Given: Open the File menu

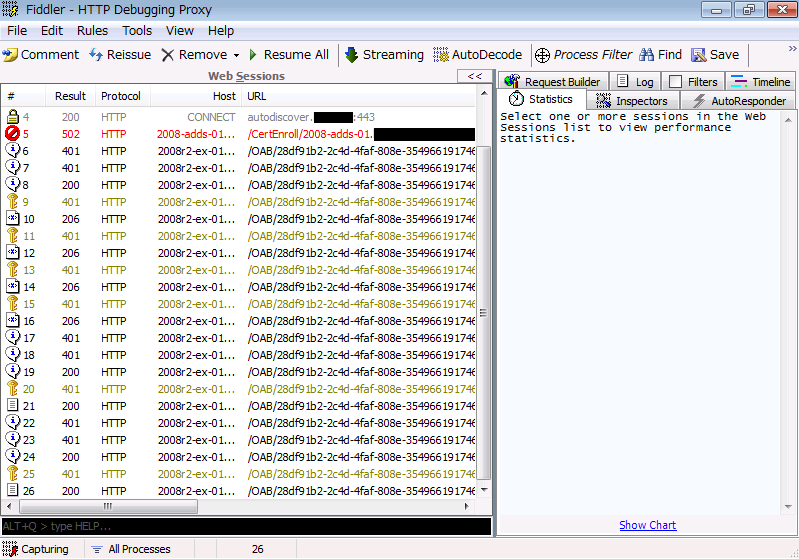Looking at the screenshot, I should pos(17,31).
